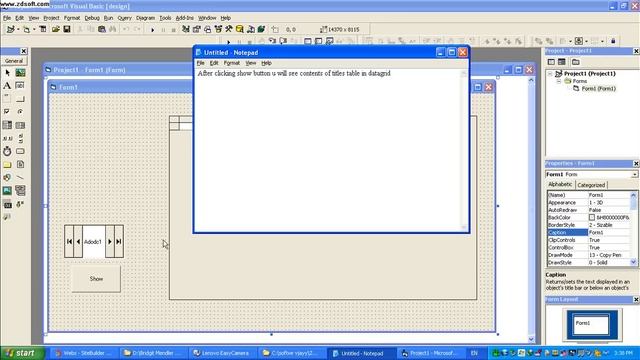Select the DirListBox folder tool

click(x=7, y=164)
